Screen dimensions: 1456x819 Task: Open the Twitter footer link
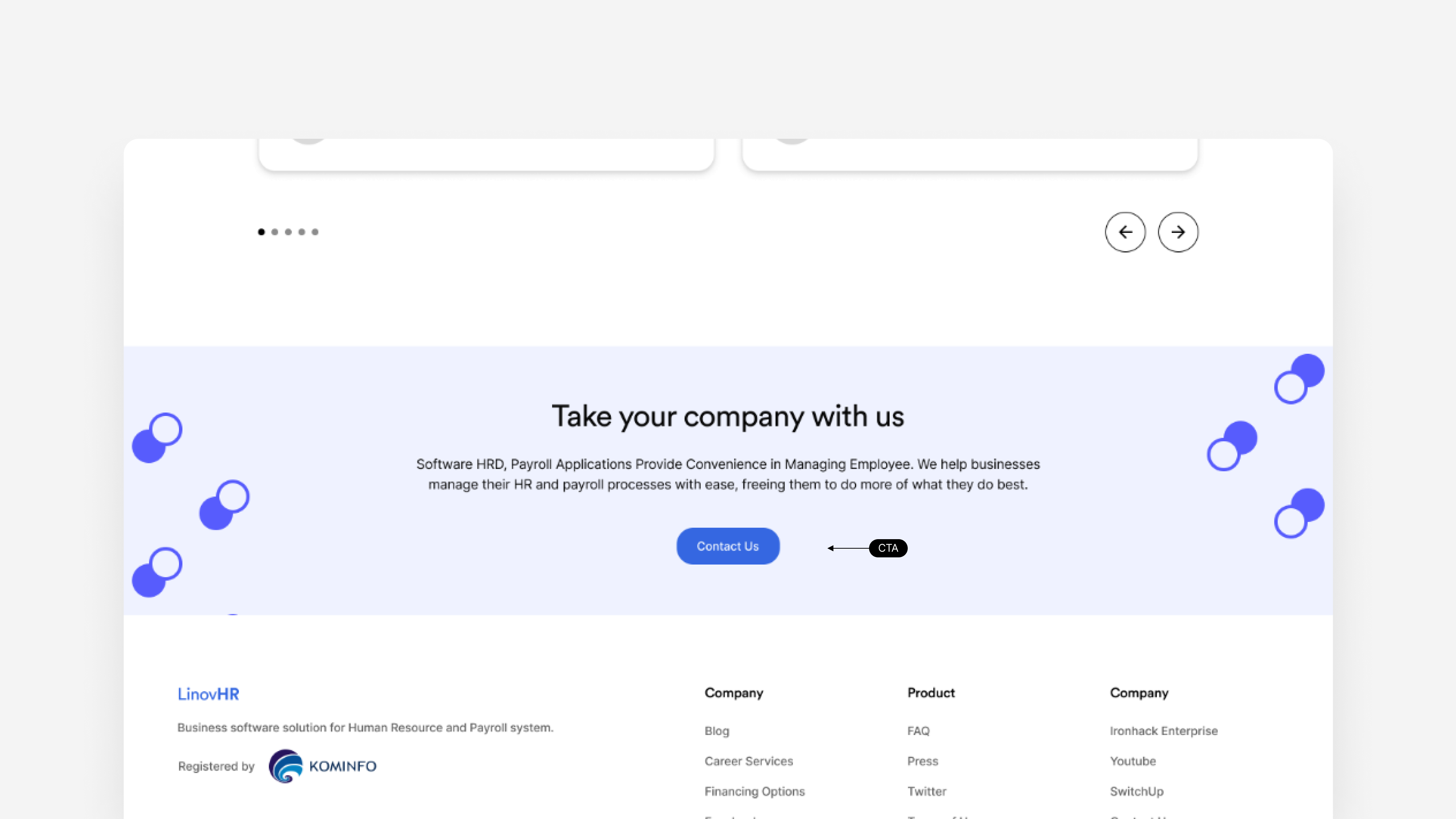[926, 791]
